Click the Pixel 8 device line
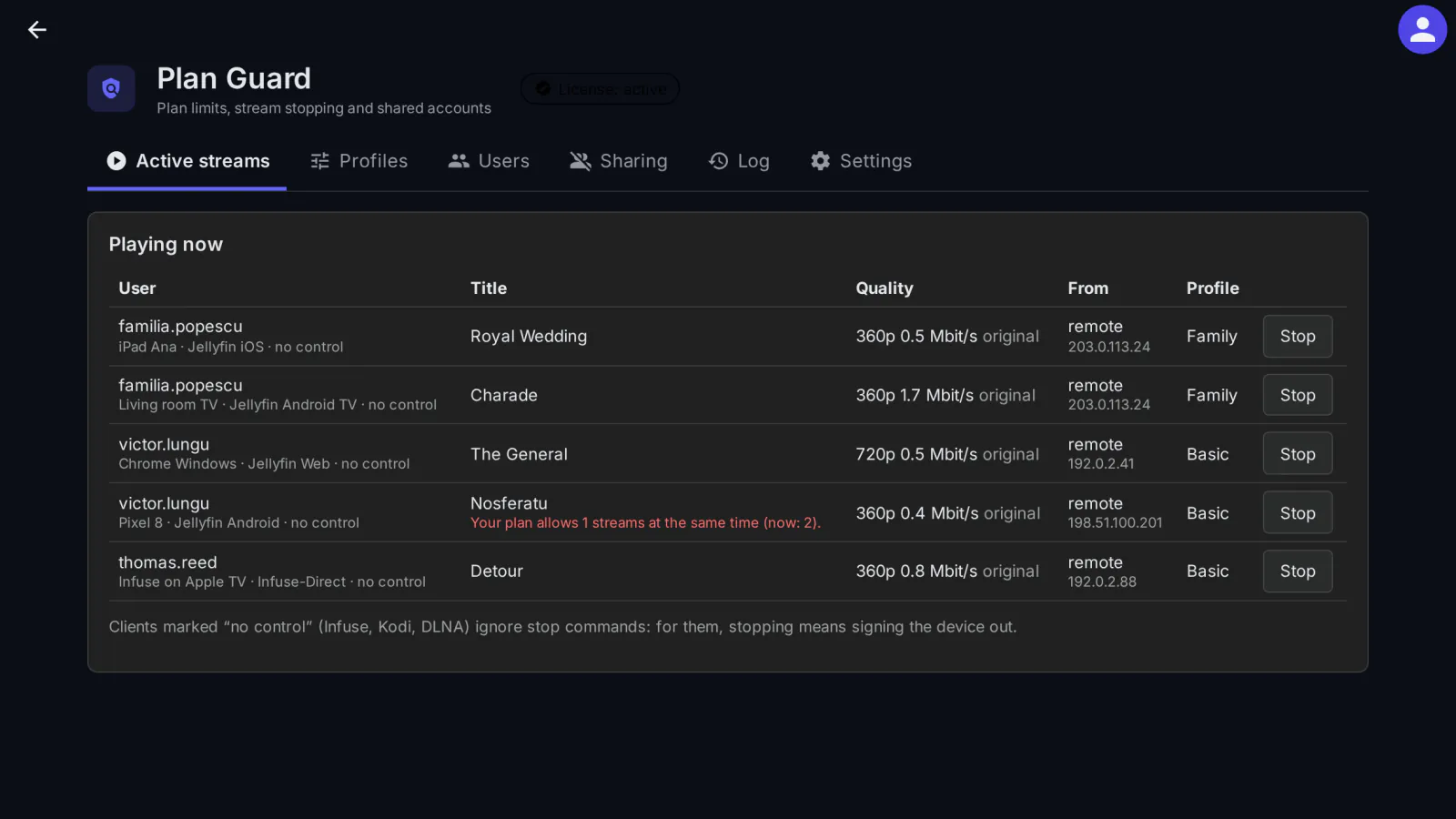Image resolution: width=1456 pixels, height=819 pixels. tap(238, 523)
